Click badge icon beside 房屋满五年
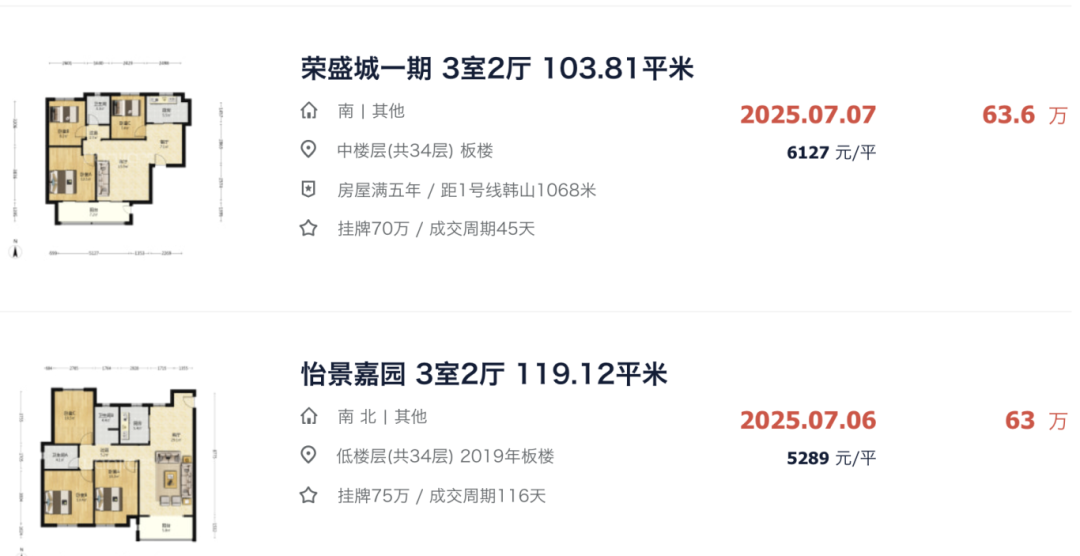This screenshot has height=556, width=1080. click(x=309, y=189)
